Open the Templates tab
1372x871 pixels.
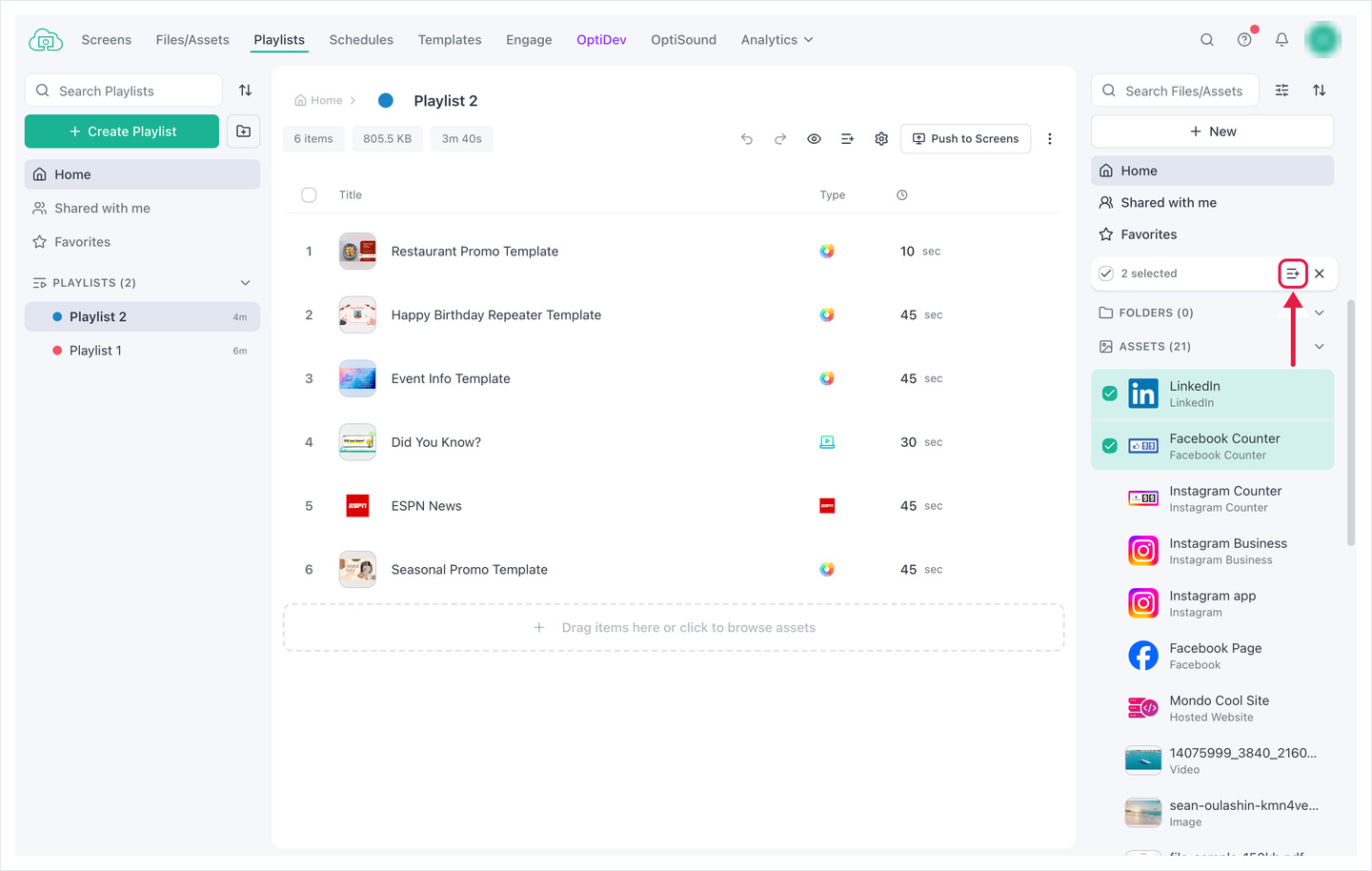(450, 40)
